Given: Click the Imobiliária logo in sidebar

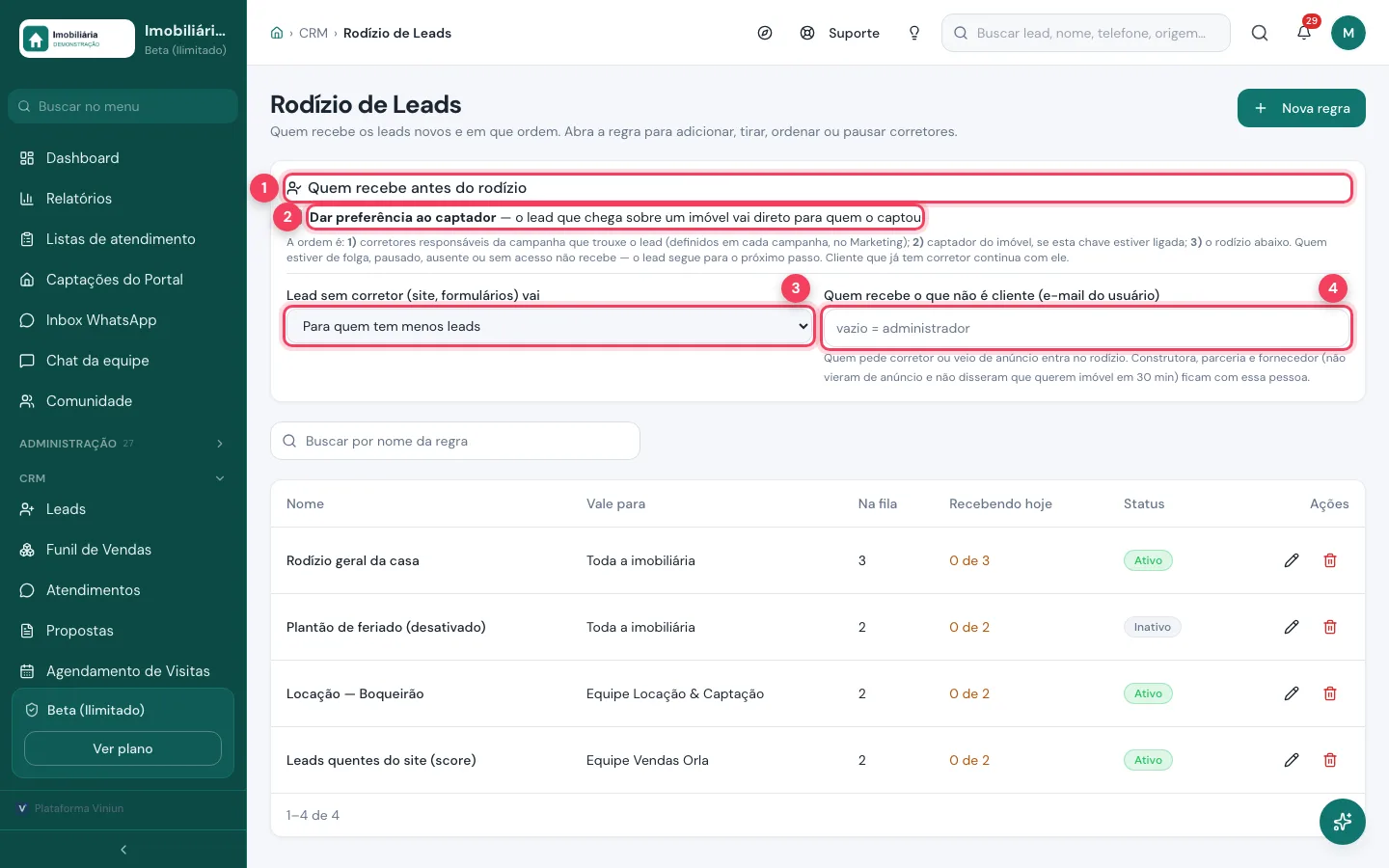Looking at the screenshot, I should pos(77,39).
